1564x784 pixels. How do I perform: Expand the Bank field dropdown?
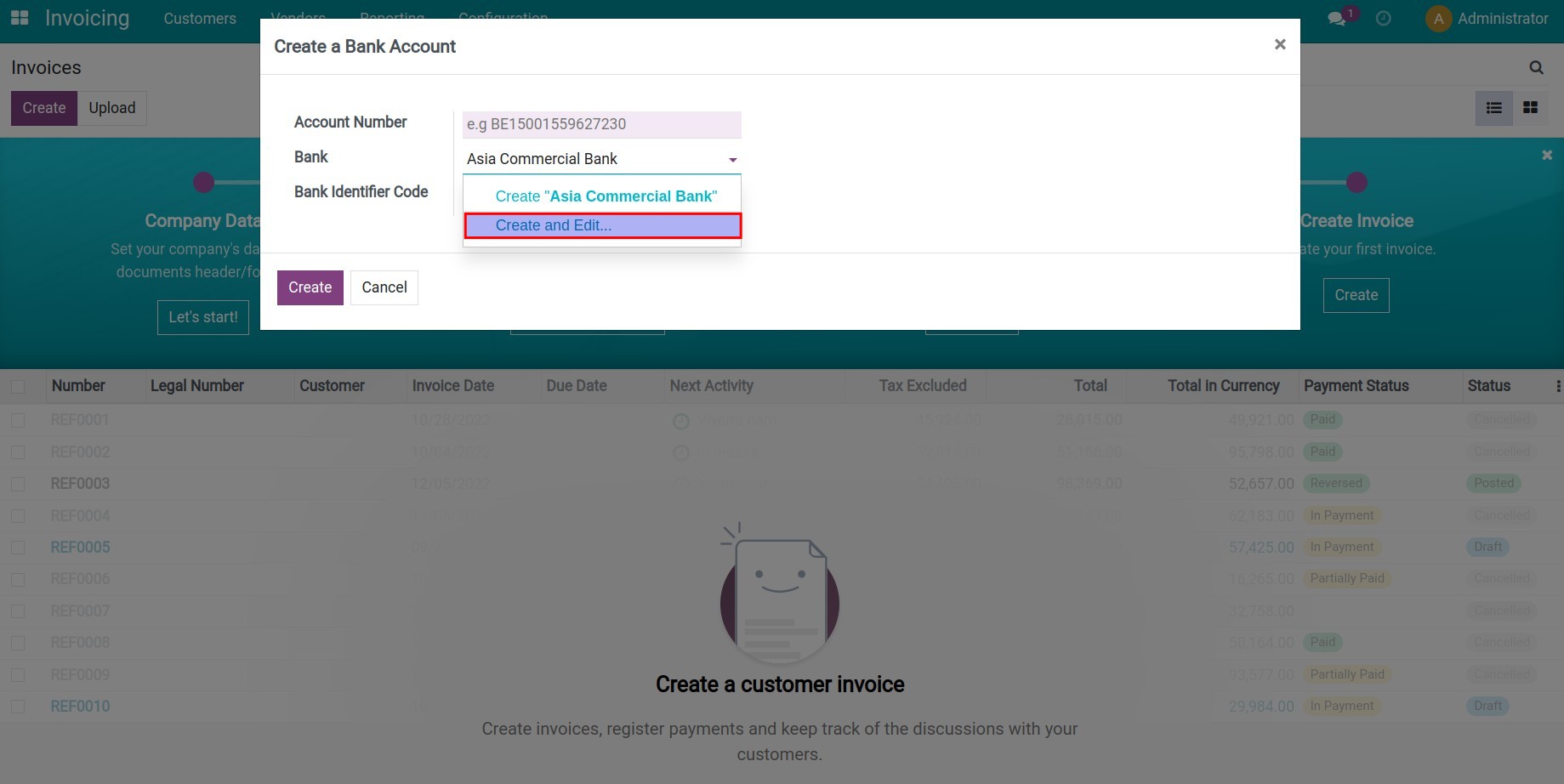[x=731, y=159]
